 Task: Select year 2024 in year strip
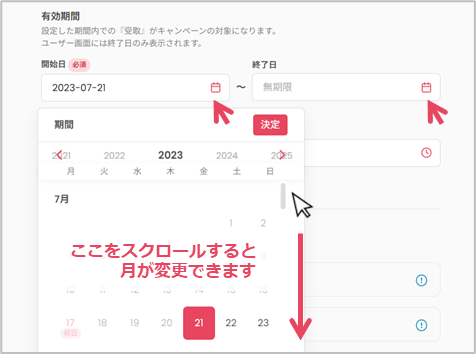pos(227,156)
